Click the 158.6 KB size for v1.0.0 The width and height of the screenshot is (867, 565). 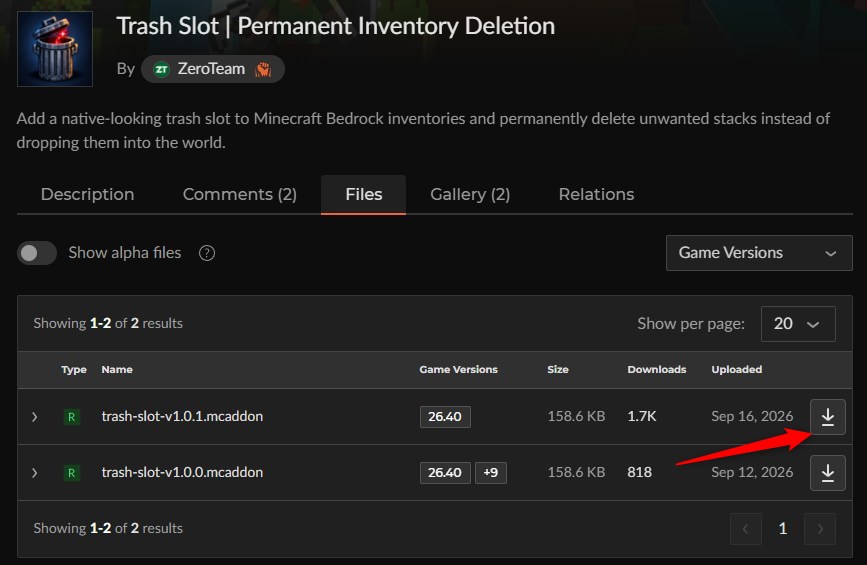576,472
